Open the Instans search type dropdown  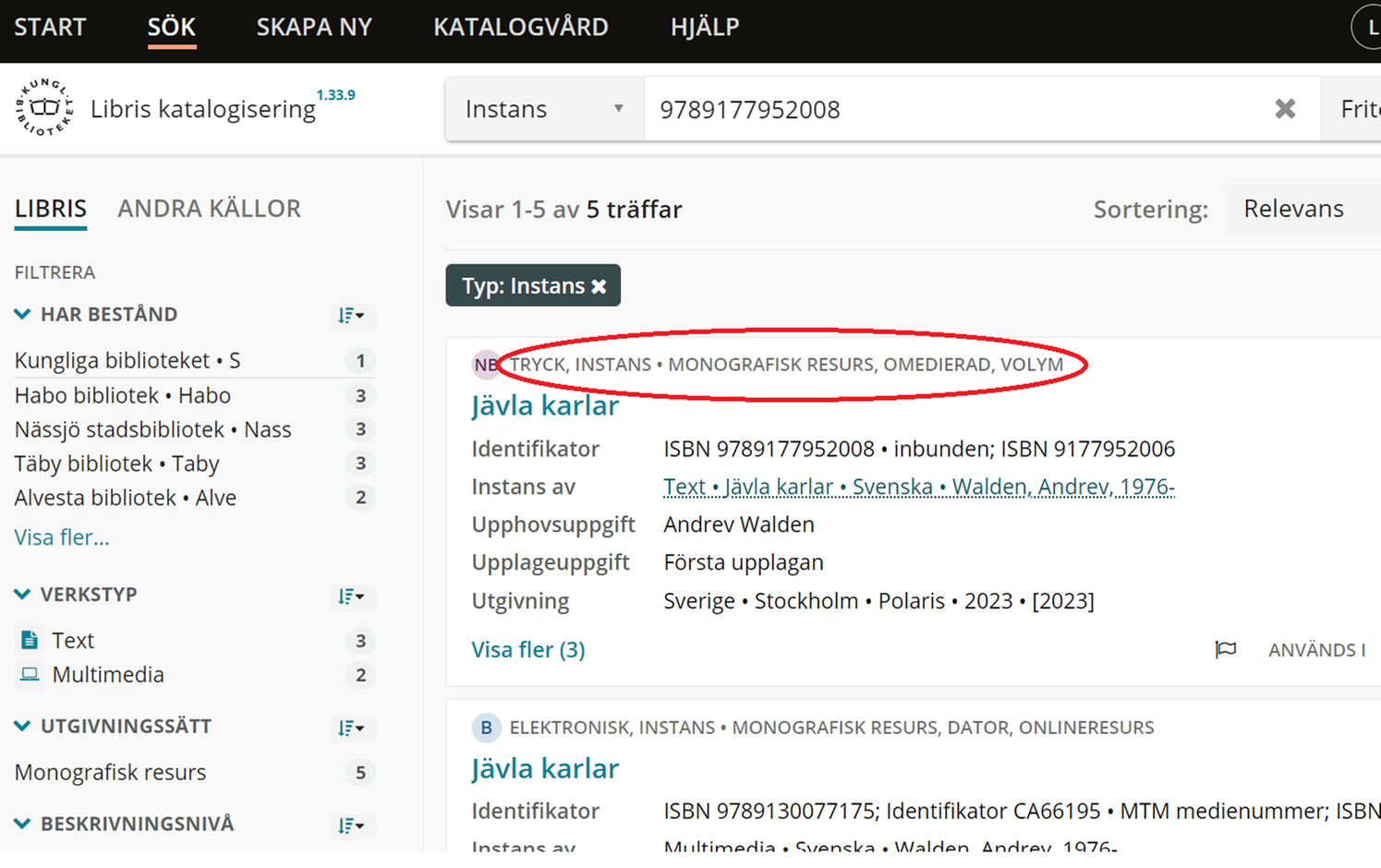tap(544, 109)
